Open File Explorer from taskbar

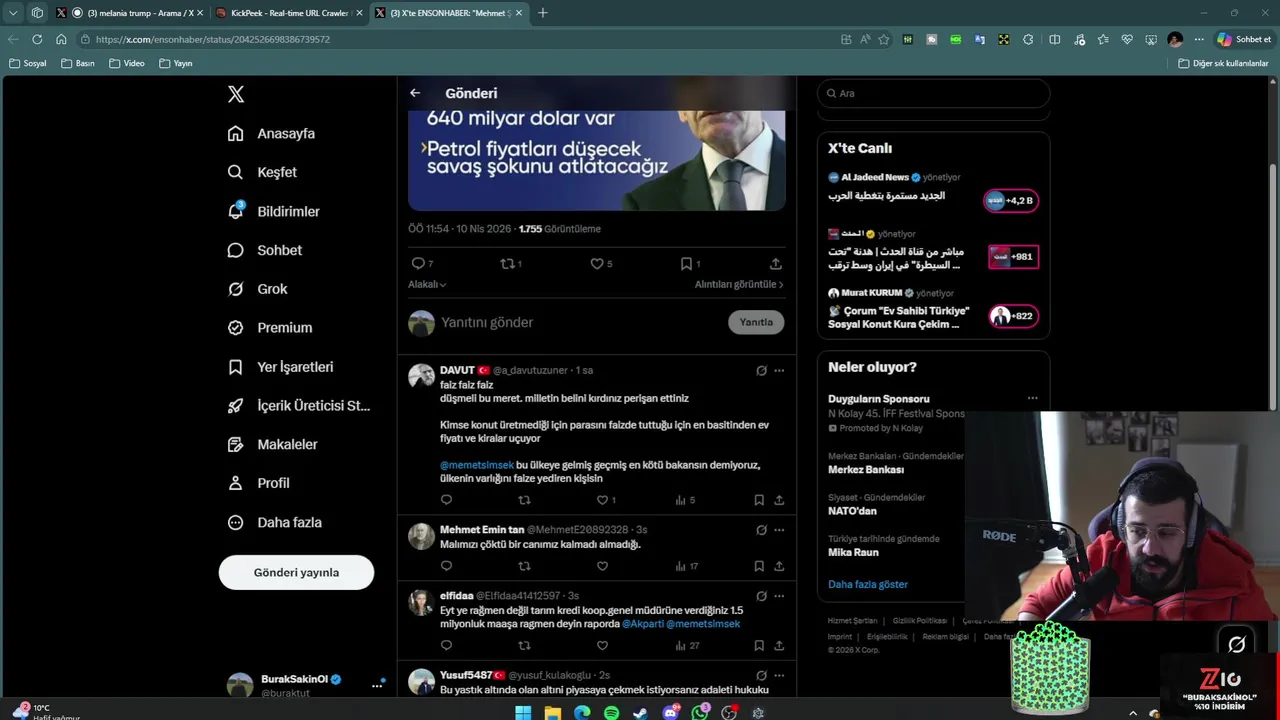(x=552, y=712)
